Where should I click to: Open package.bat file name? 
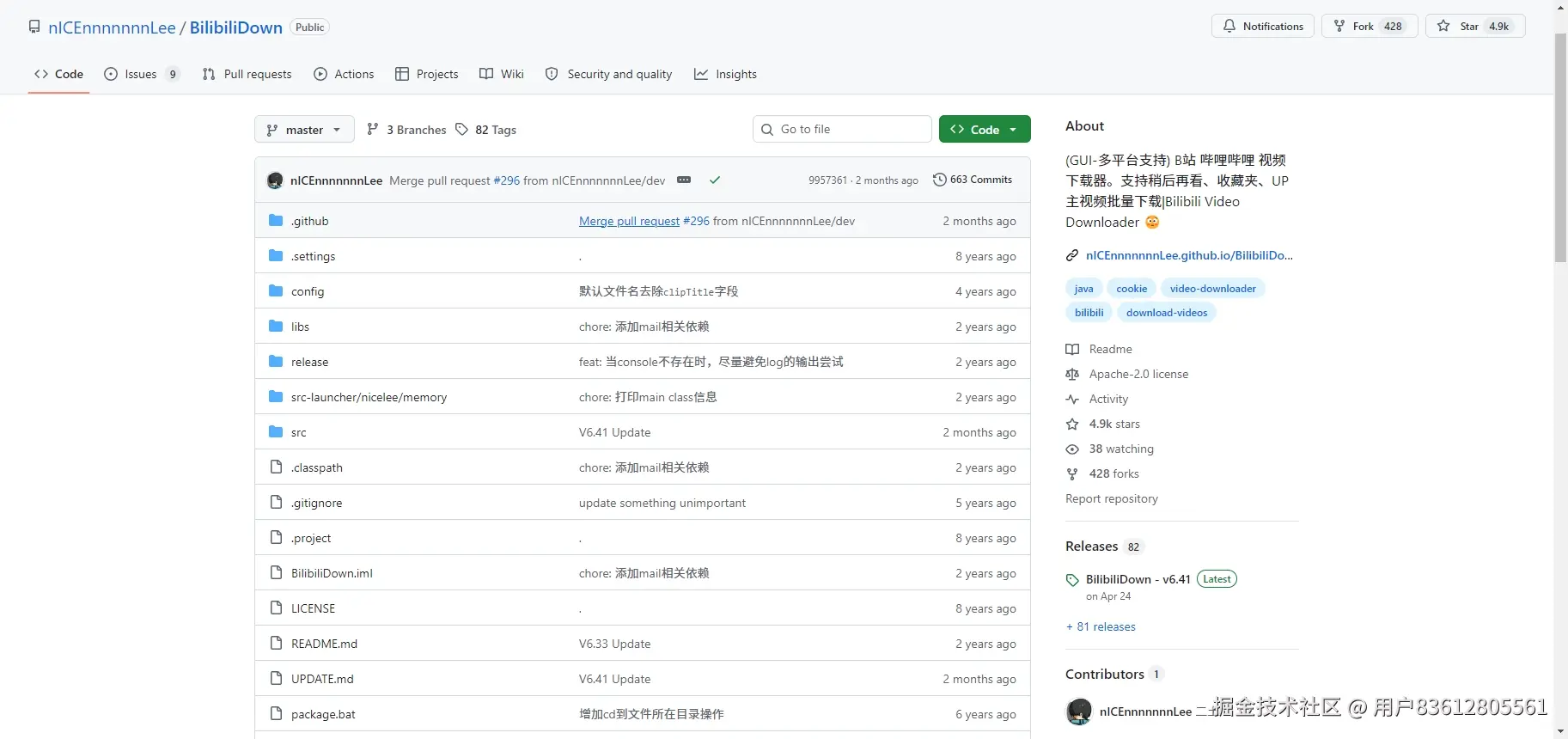coord(323,714)
